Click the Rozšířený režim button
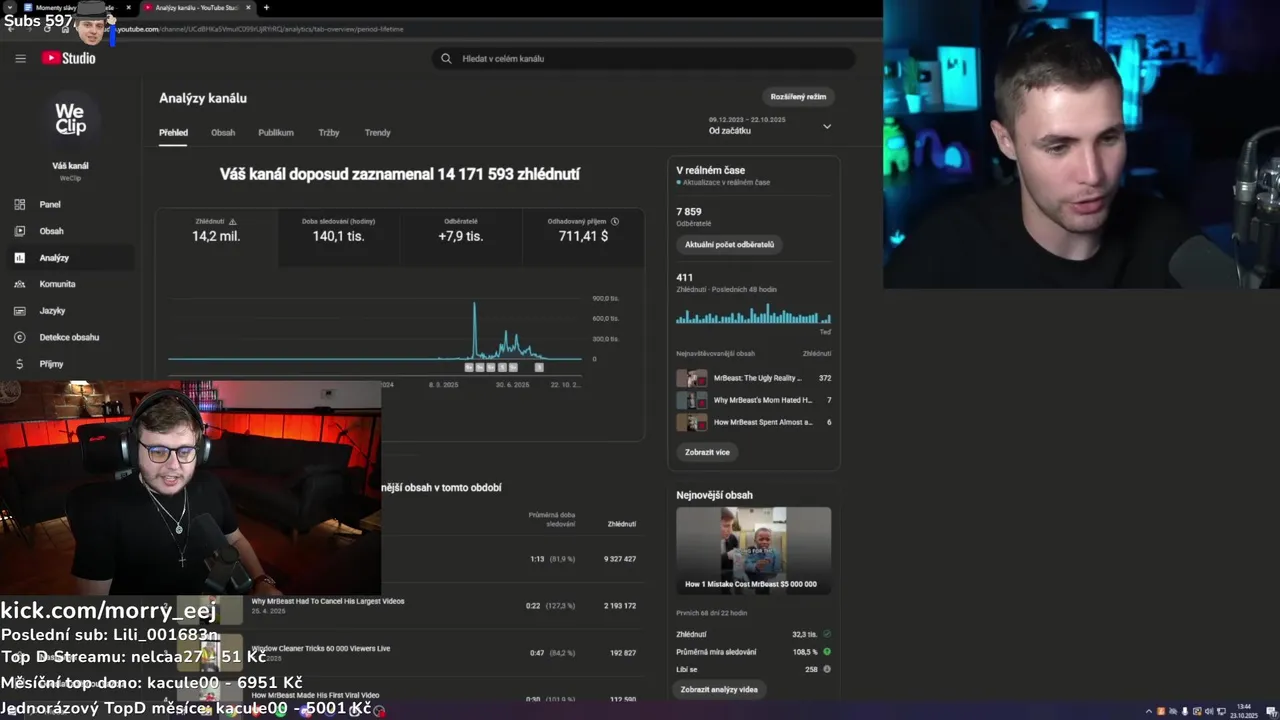The height and width of the screenshot is (720, 1280). (798, 97)
